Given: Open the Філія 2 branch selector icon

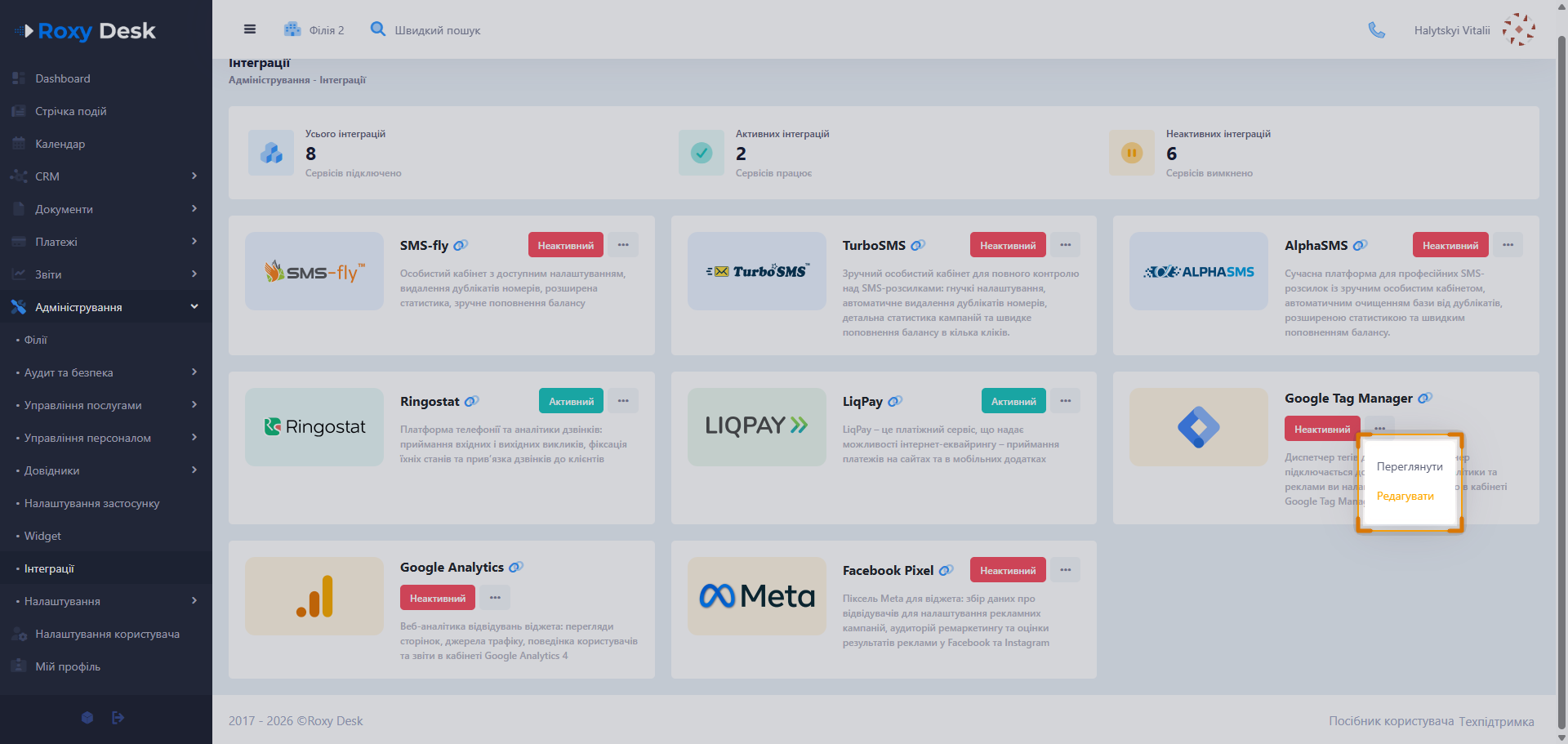Looking at the screenshot, I should click(x=292, y=29).
